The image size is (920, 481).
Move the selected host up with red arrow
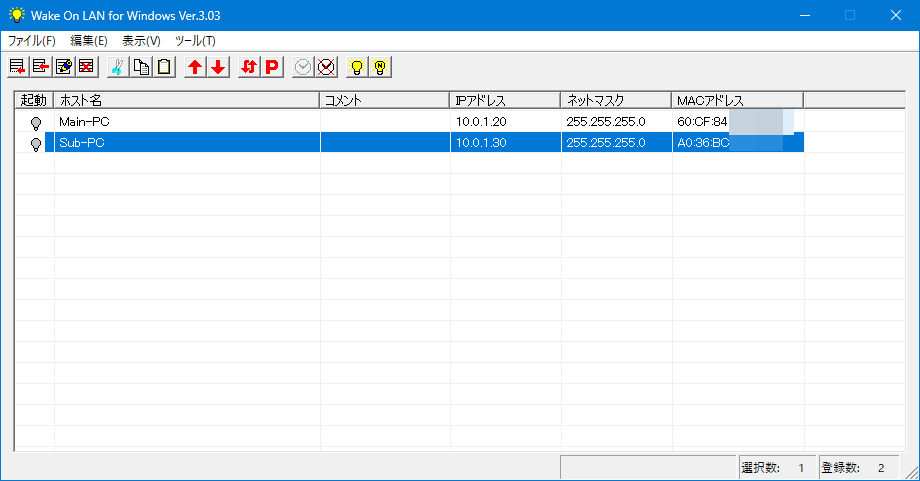coord(195,67)
